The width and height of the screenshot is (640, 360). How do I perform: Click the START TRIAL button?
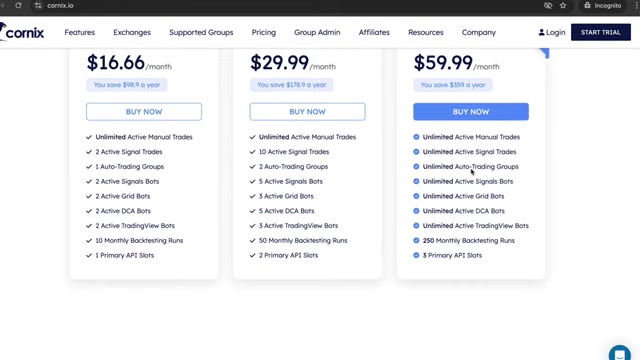pyautogui.click(x=600, y=32)
